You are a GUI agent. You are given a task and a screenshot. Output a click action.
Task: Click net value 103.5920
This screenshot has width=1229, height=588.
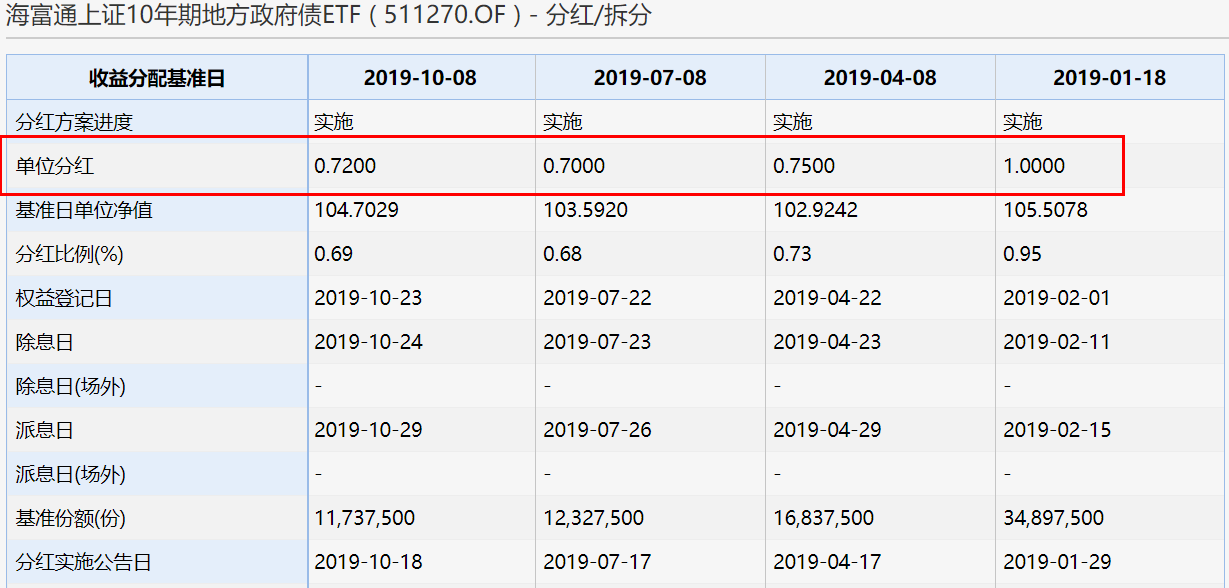tap(585, 210)
